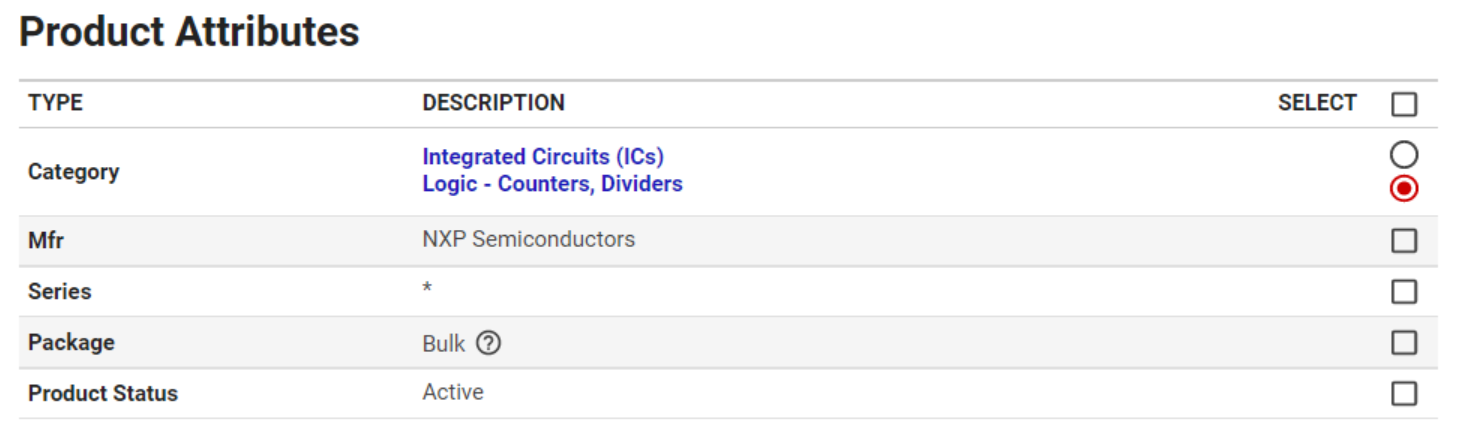Click the Product Attributes heading
The image size is (1475, 435).
(189, 32)
